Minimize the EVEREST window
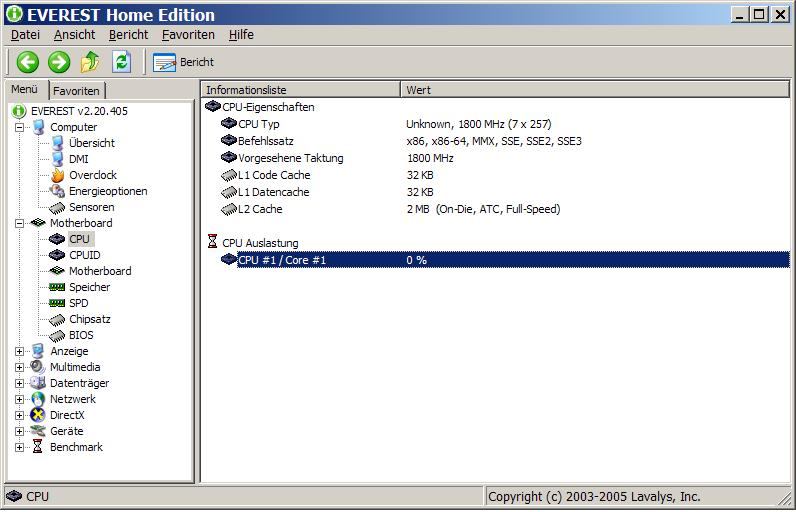This screenshot has height=512, width=796. click(740, 14)
